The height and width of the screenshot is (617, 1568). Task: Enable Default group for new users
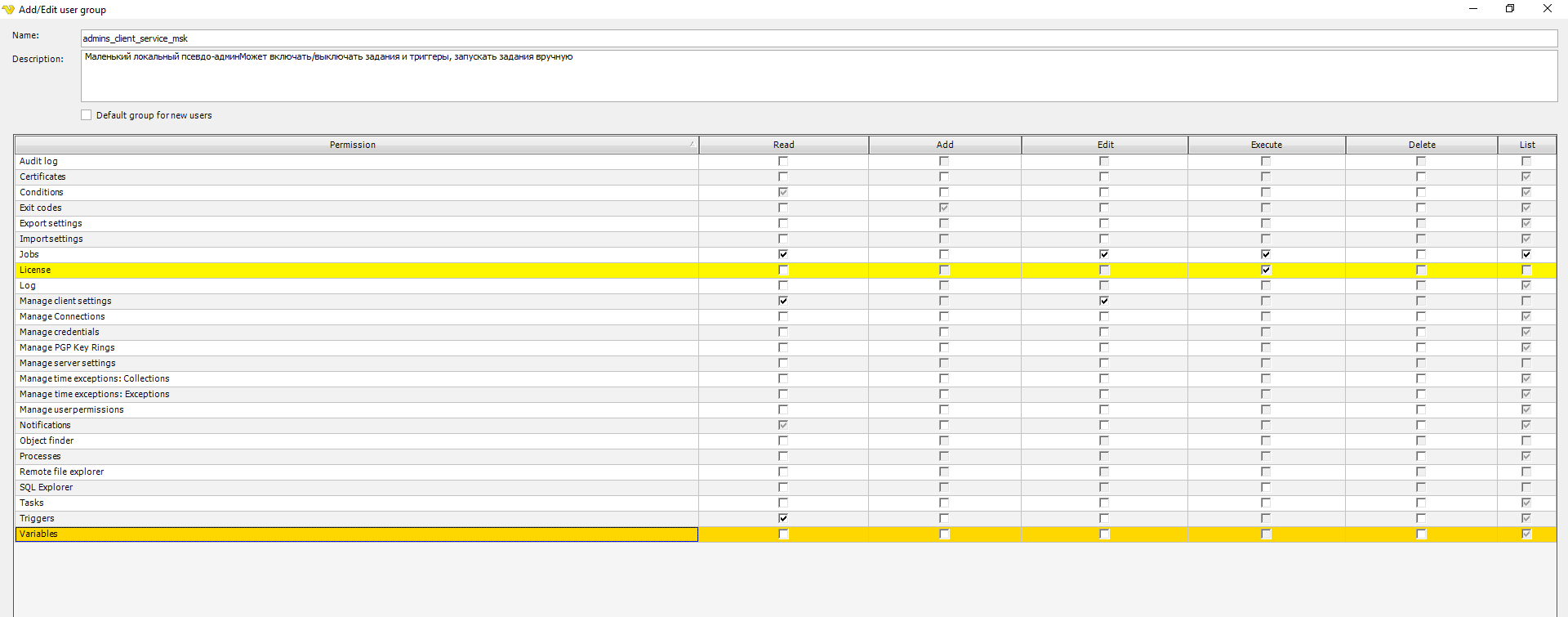tap(87, 115)
